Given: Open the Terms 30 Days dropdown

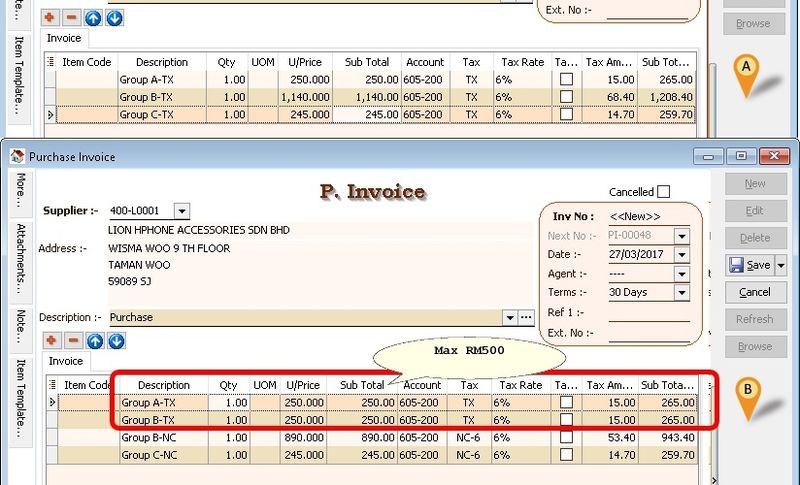Looking at the screenshot, I should coord(682,292).
